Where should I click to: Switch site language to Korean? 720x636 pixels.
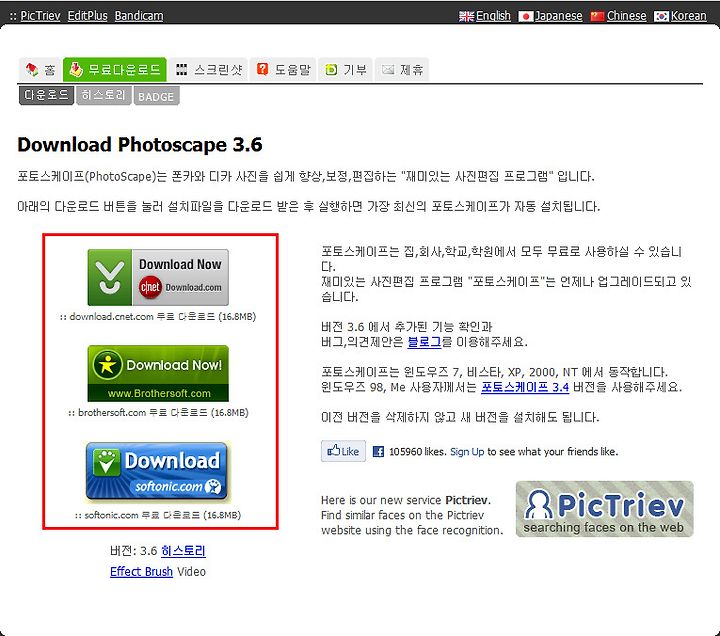(x=689, y=16)
